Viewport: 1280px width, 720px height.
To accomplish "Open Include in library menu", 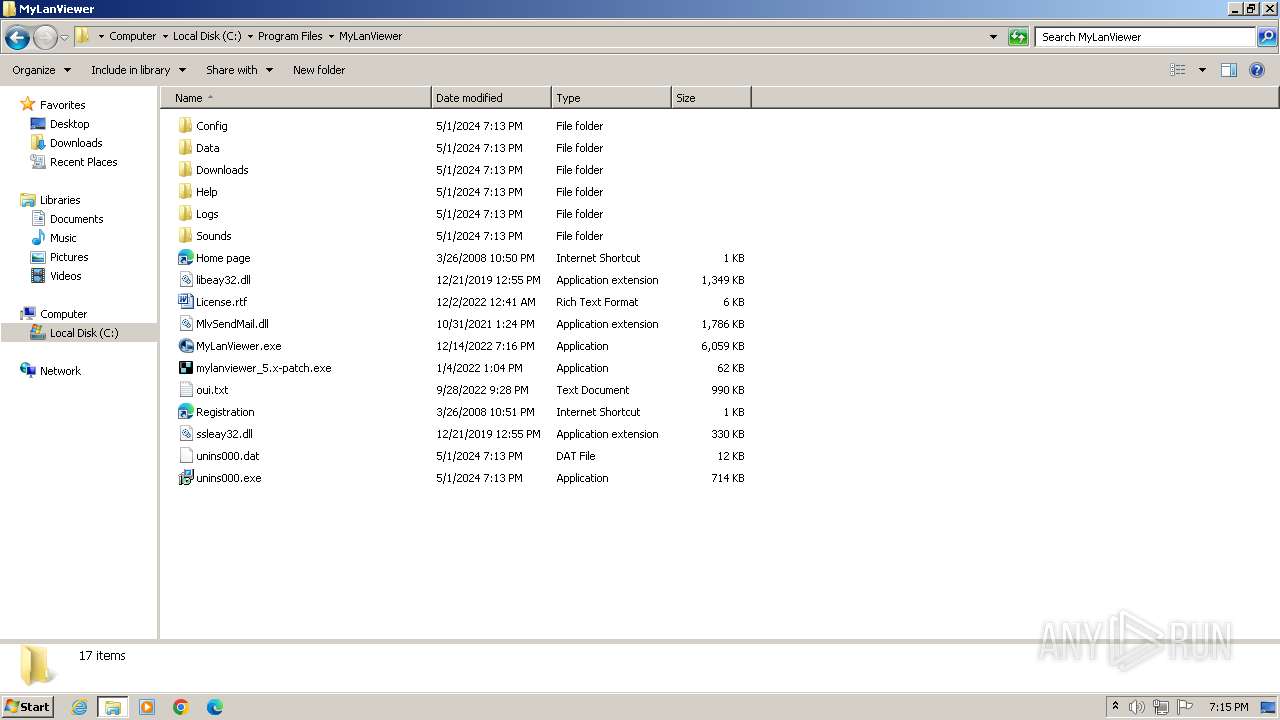I will pyautogui.click(x=138, y=70).
